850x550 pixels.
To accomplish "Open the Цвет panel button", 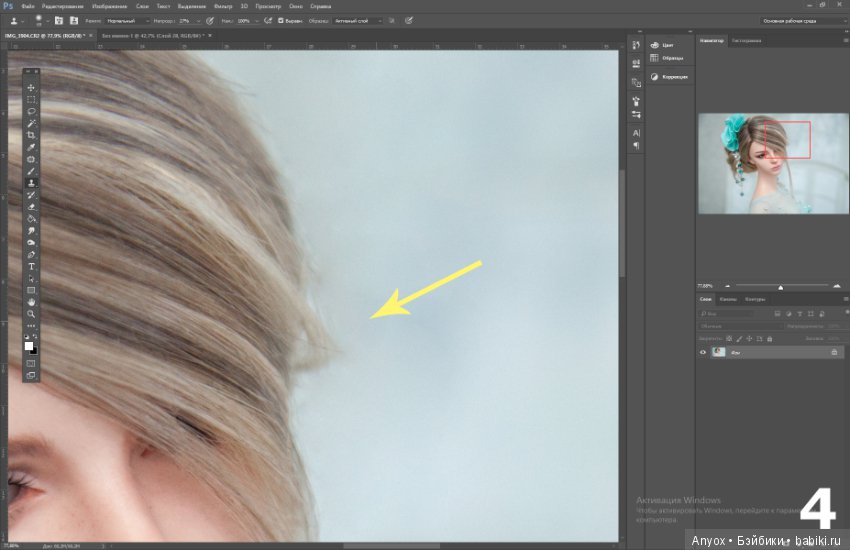I will [662, 45].
